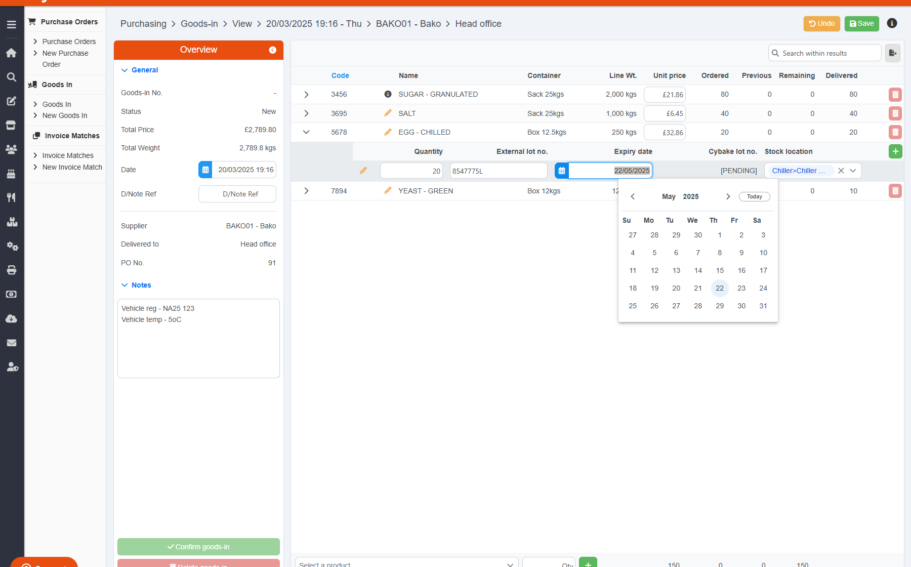Click the Expiry date field 22/05/2025
The image size is (911, 567).
[x=610, y=171]
